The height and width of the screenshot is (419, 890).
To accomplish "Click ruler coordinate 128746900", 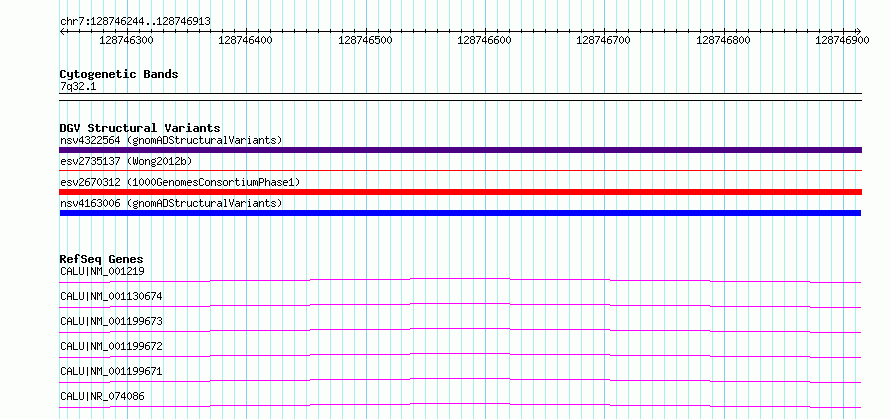I will 842,40.
